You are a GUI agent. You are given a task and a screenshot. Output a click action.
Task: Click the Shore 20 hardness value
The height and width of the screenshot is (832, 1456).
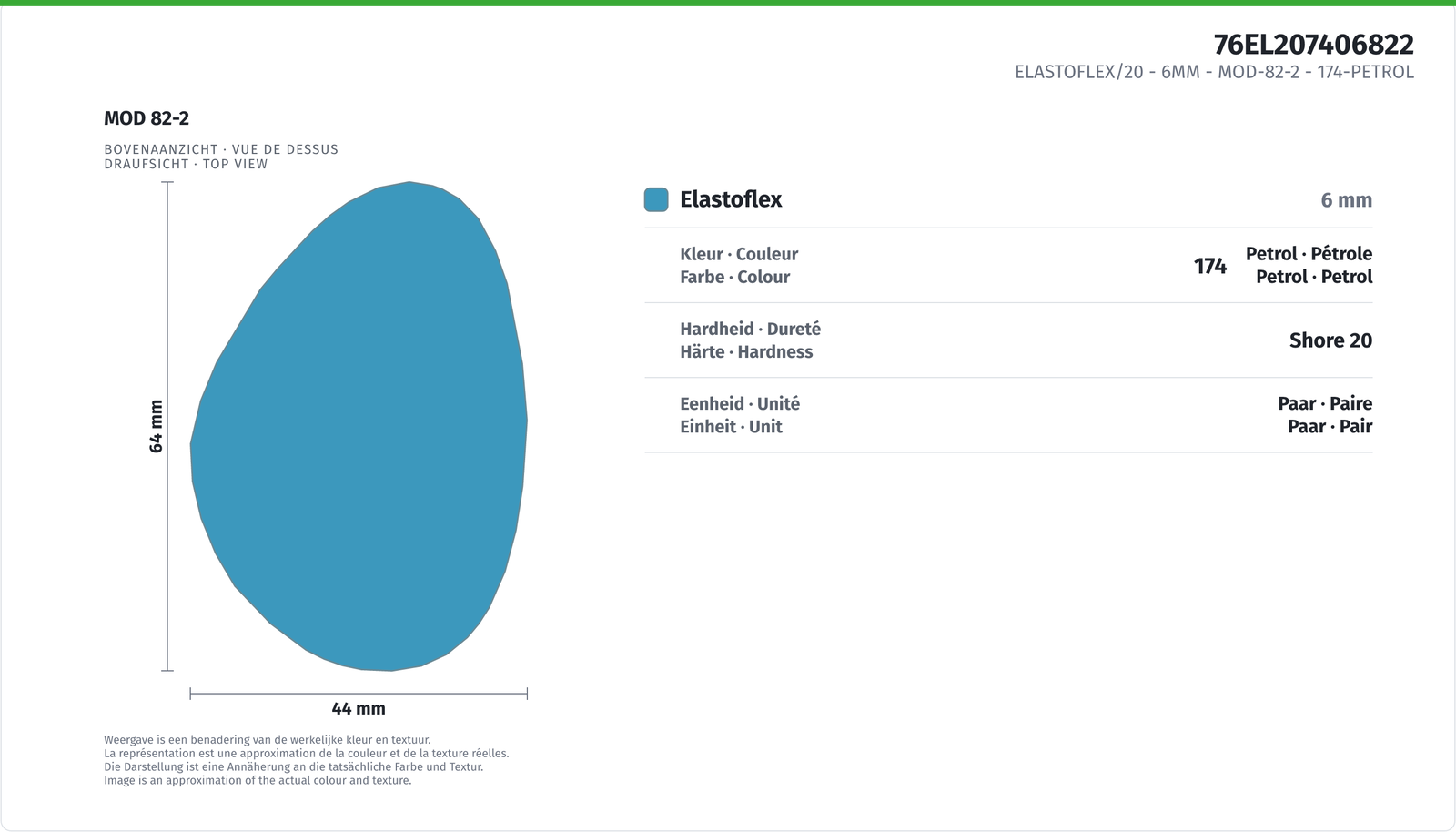(1330, 340)
